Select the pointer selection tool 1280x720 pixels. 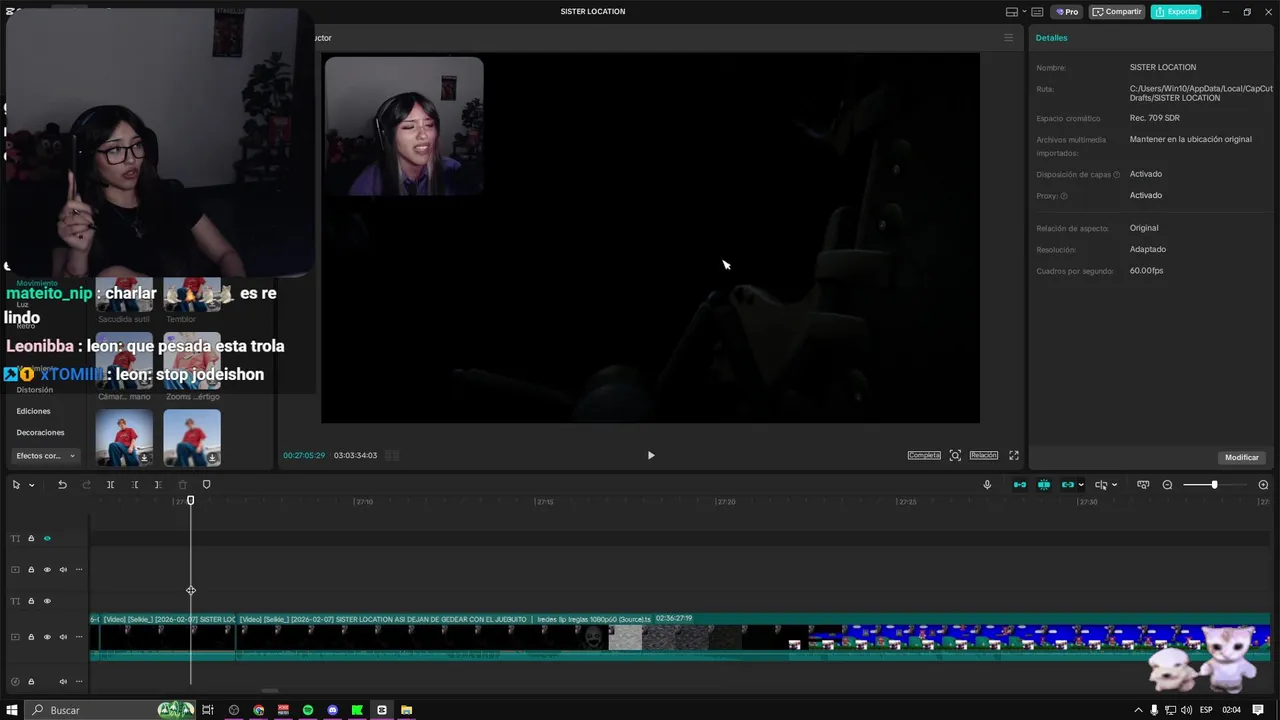[x=16, y=485]
